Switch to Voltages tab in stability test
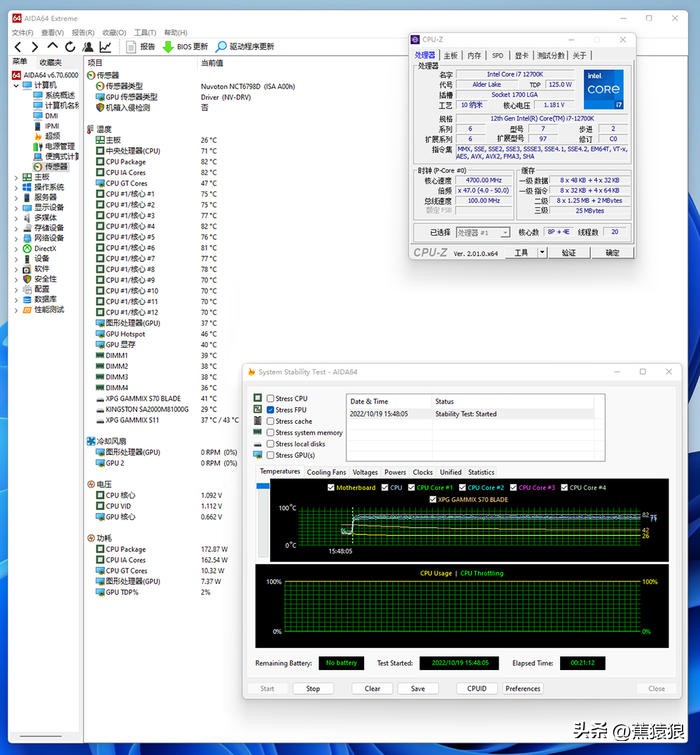 365,472
